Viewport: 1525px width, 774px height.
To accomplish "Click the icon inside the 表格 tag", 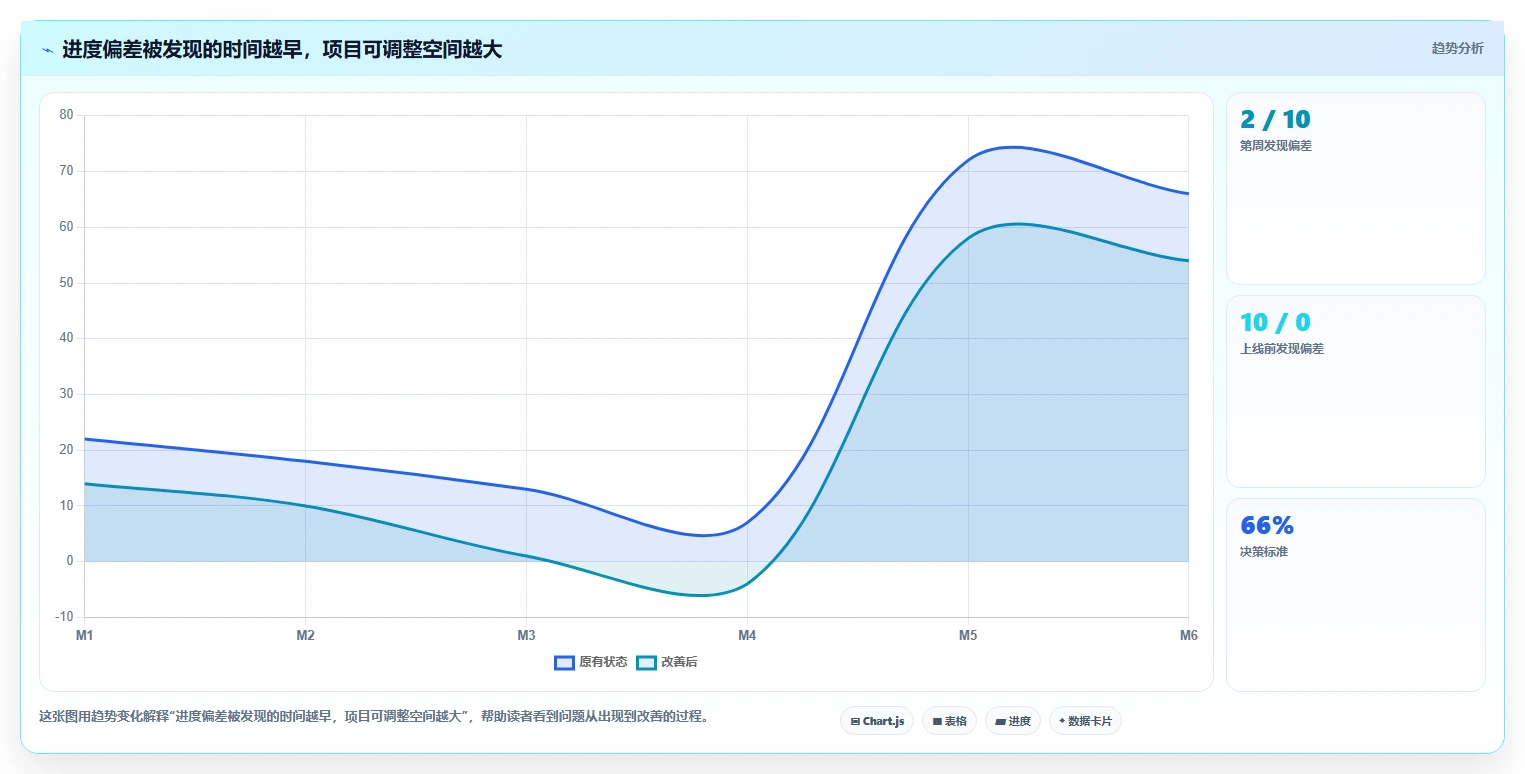I will tap(937, 721).
